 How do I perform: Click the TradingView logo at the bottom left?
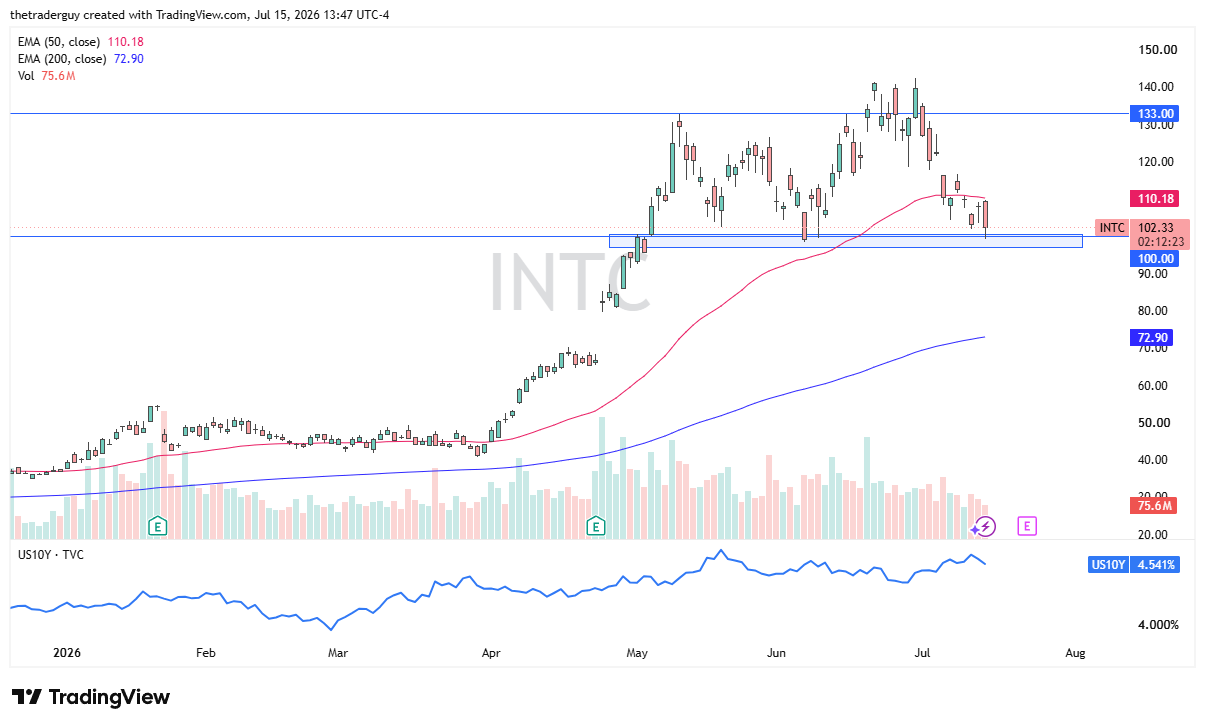[x=91, y=697]
